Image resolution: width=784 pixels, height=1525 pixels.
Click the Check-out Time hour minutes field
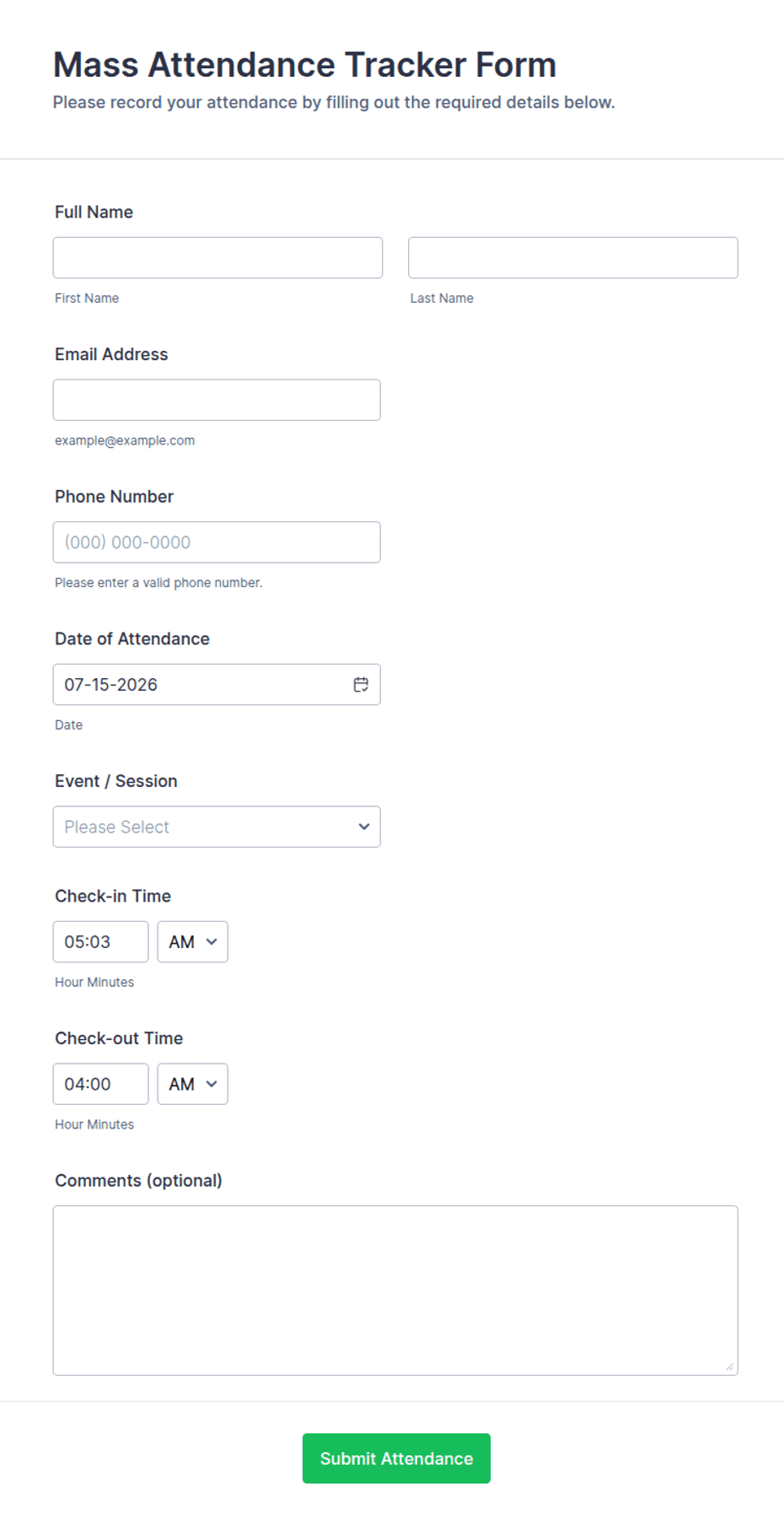[x=100, y=1084]
